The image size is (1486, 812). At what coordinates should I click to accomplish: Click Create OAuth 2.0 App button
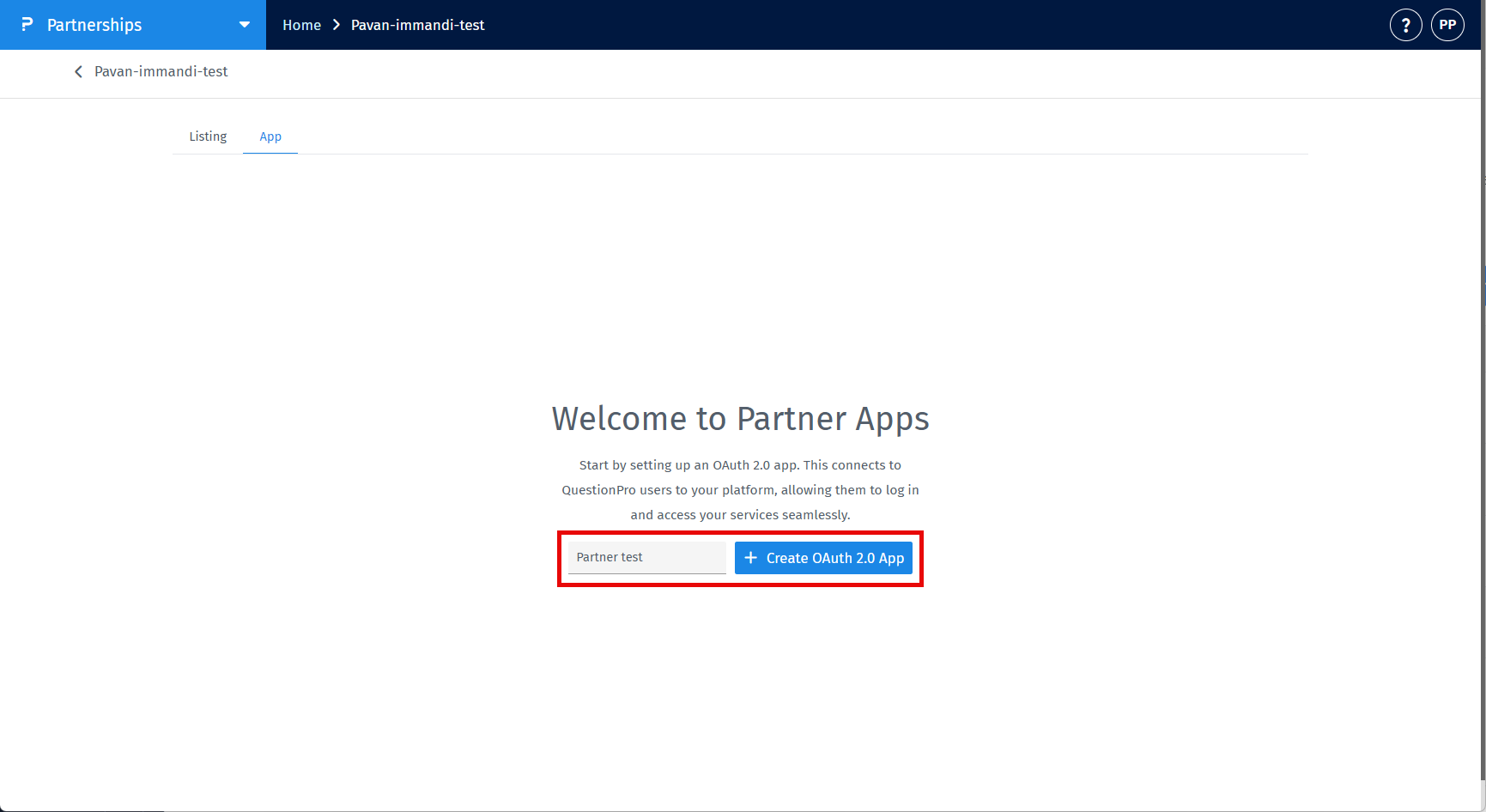(x=823, y=558)
